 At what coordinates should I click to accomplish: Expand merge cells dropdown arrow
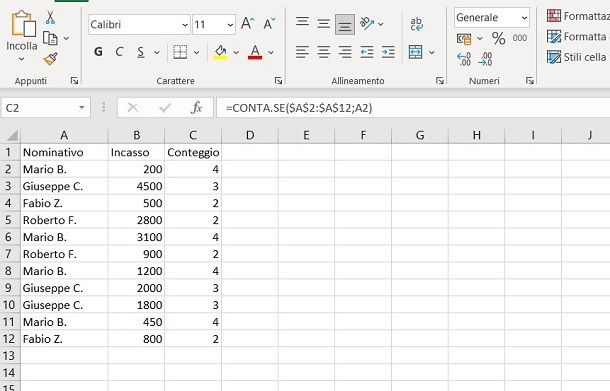(x=431, y=52)
